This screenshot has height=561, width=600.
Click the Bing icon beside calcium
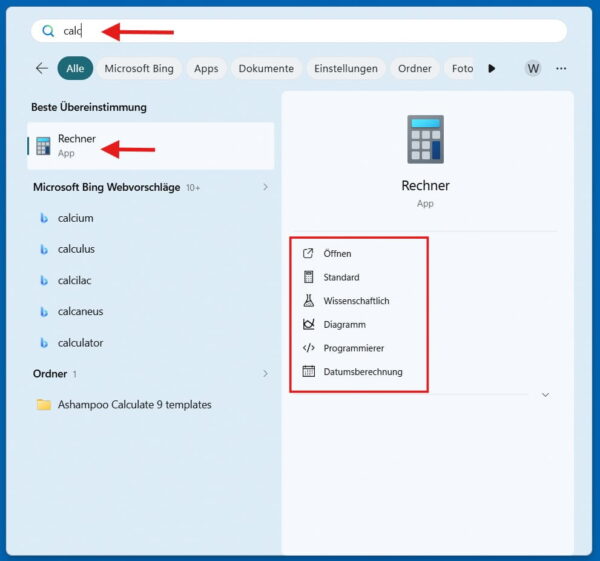(44, 218)
